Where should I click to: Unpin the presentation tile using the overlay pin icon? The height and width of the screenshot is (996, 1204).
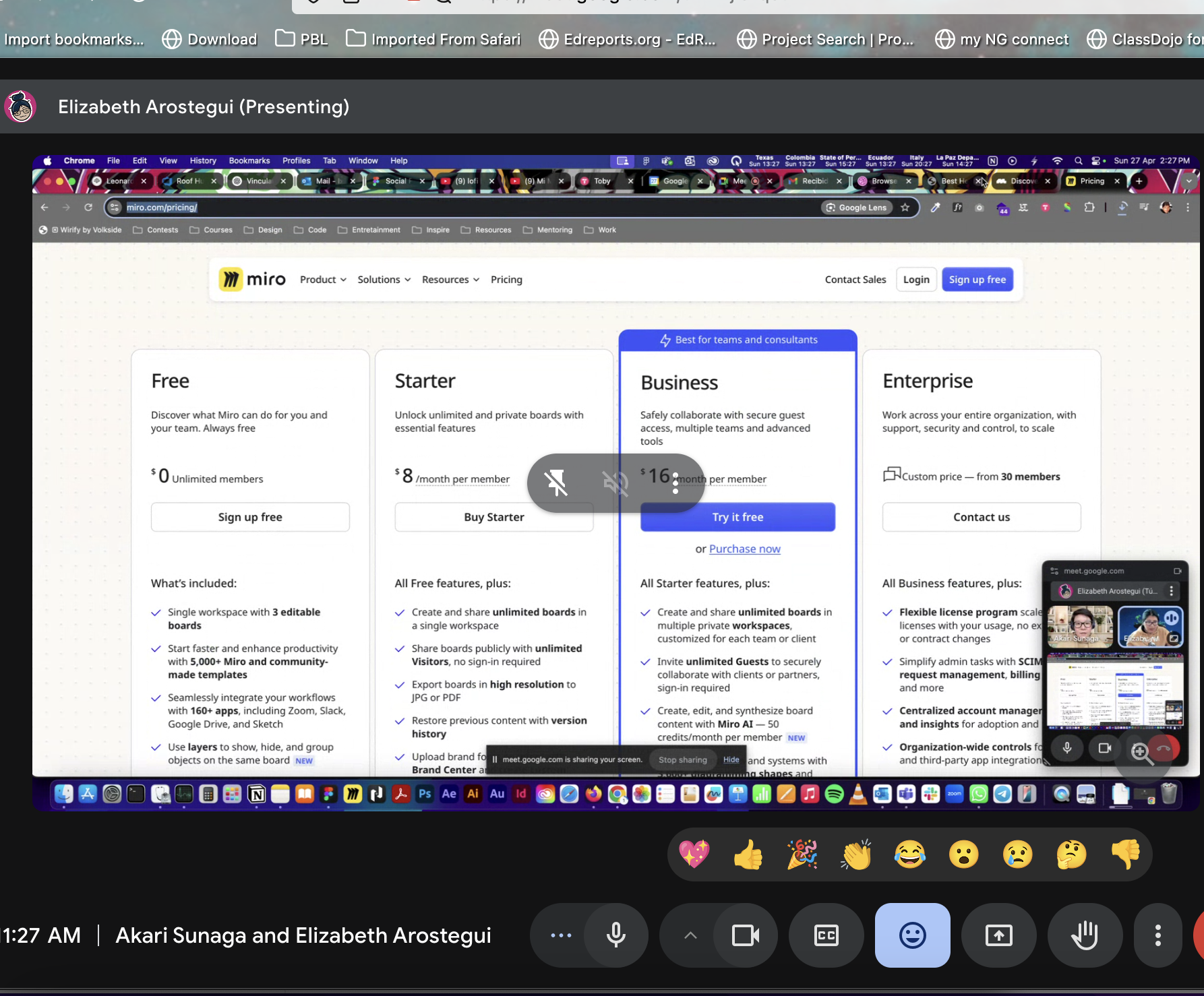coord(557,483)
